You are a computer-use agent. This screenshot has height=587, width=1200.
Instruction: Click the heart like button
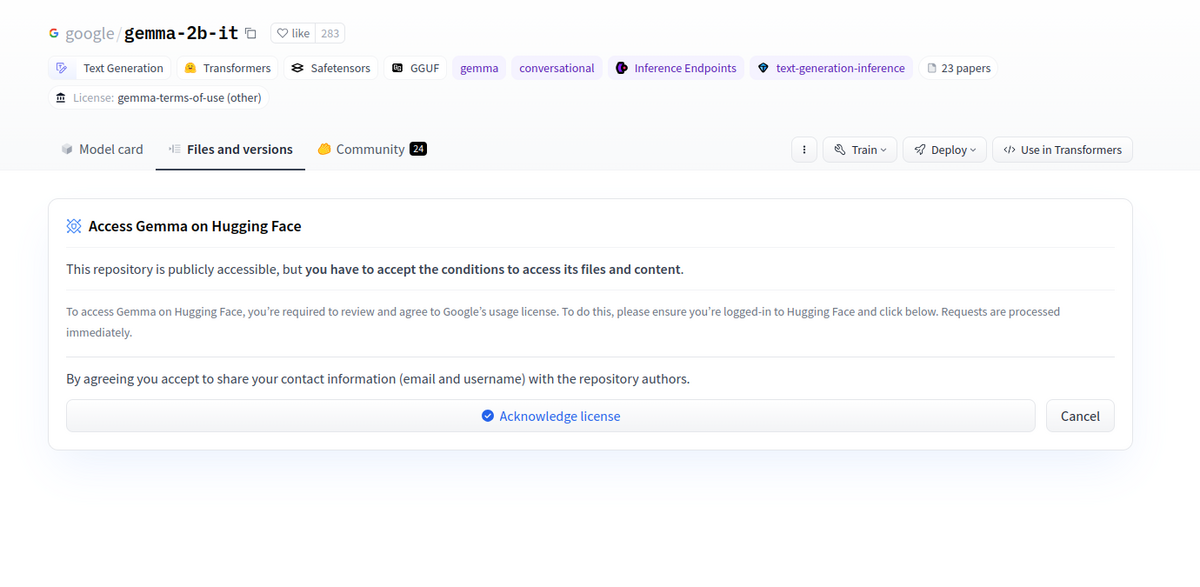[293, 33]
